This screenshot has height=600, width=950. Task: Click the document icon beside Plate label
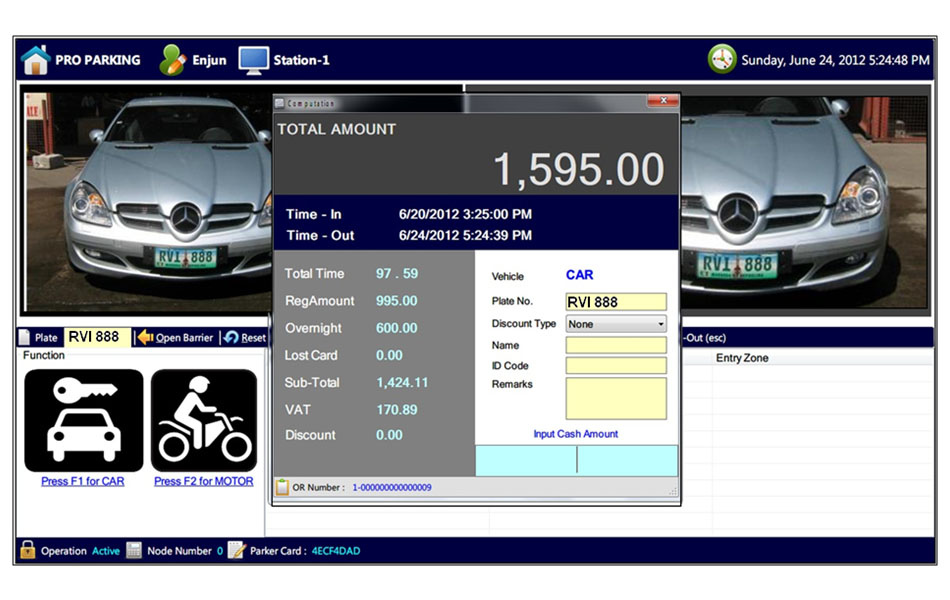click(x=25, y=338)
